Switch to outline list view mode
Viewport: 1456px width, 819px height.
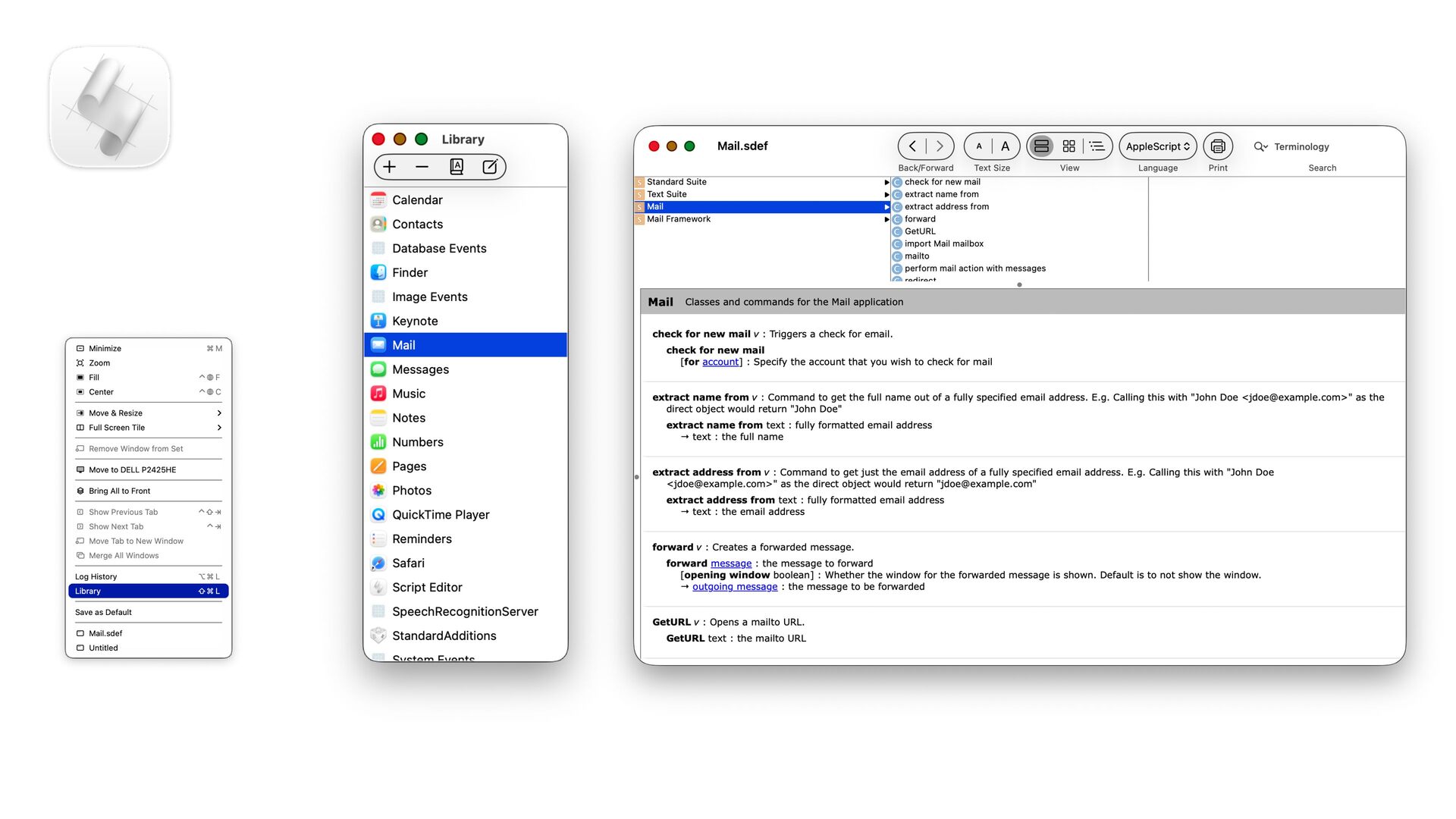tap(1097, 146)
